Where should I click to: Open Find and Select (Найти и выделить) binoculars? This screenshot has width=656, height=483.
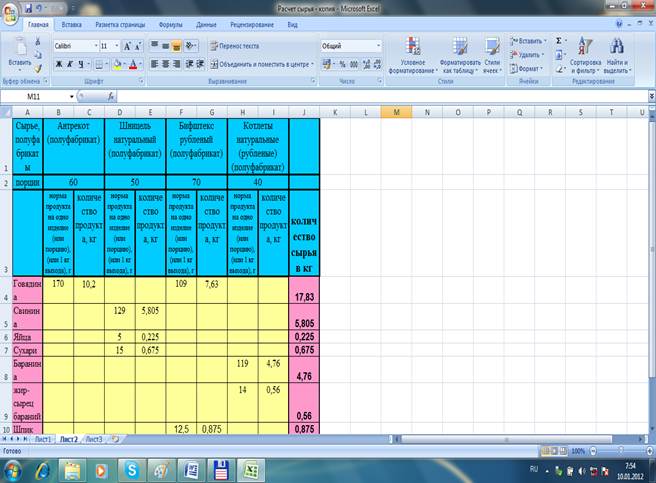click(x=617, y=55)
